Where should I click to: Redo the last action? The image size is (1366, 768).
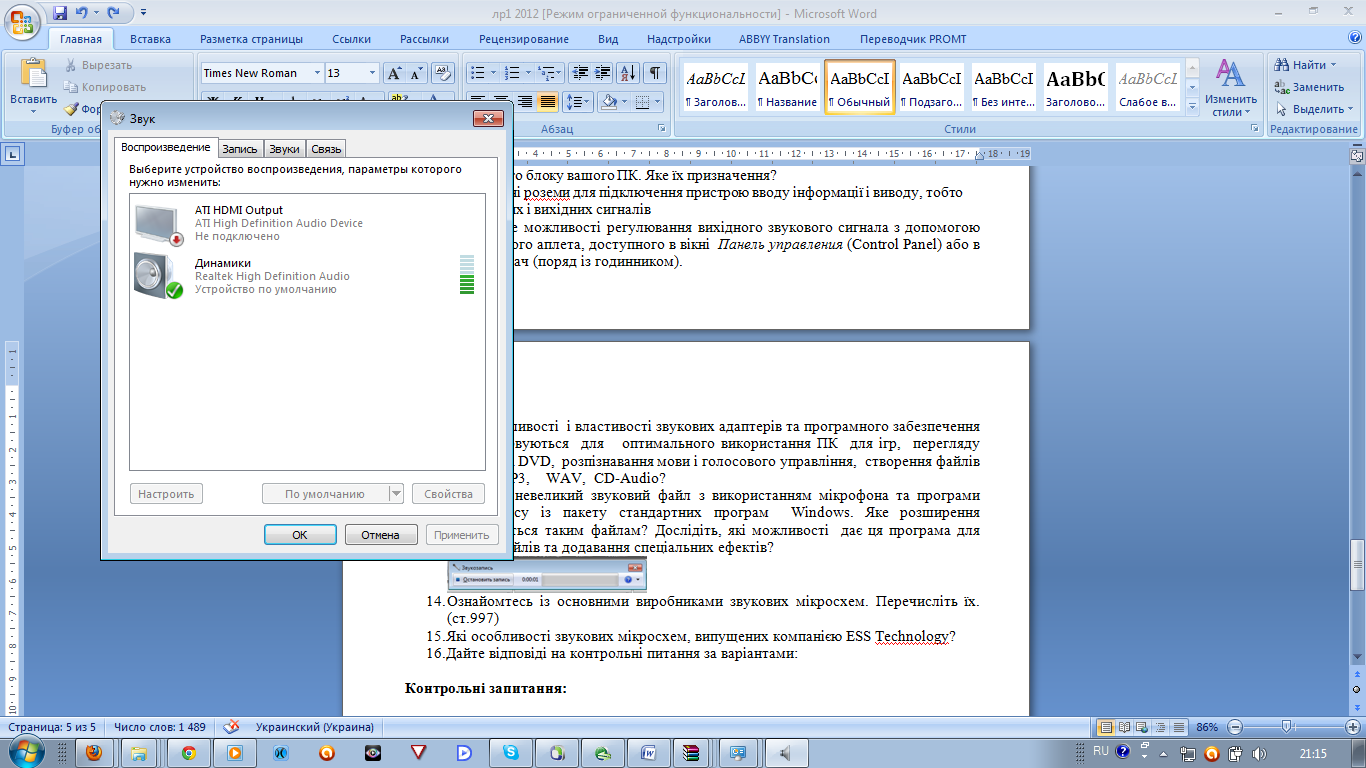tap(114, 13)
